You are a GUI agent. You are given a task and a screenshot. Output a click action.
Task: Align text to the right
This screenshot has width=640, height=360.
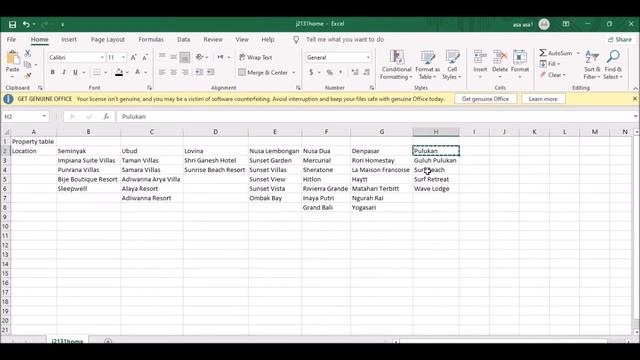coord(185,72)
